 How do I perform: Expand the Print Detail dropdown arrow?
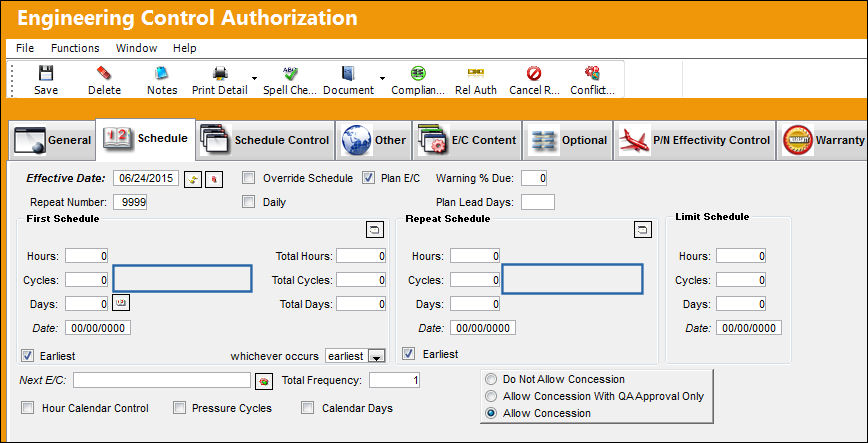click(x=254, y=78)
